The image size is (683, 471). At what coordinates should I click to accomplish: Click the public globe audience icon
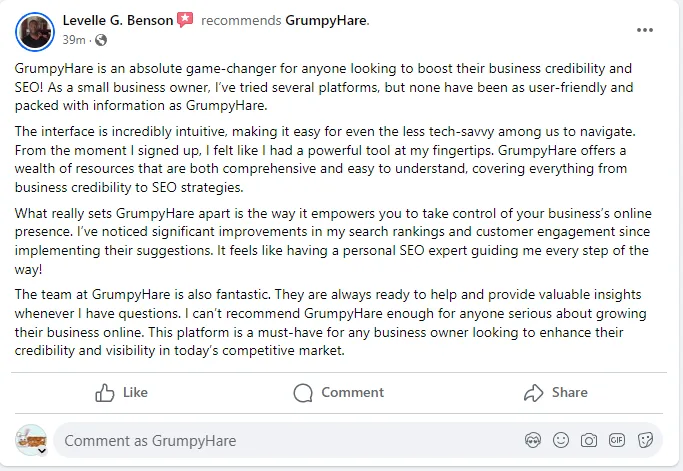click(x=100, y=40)
